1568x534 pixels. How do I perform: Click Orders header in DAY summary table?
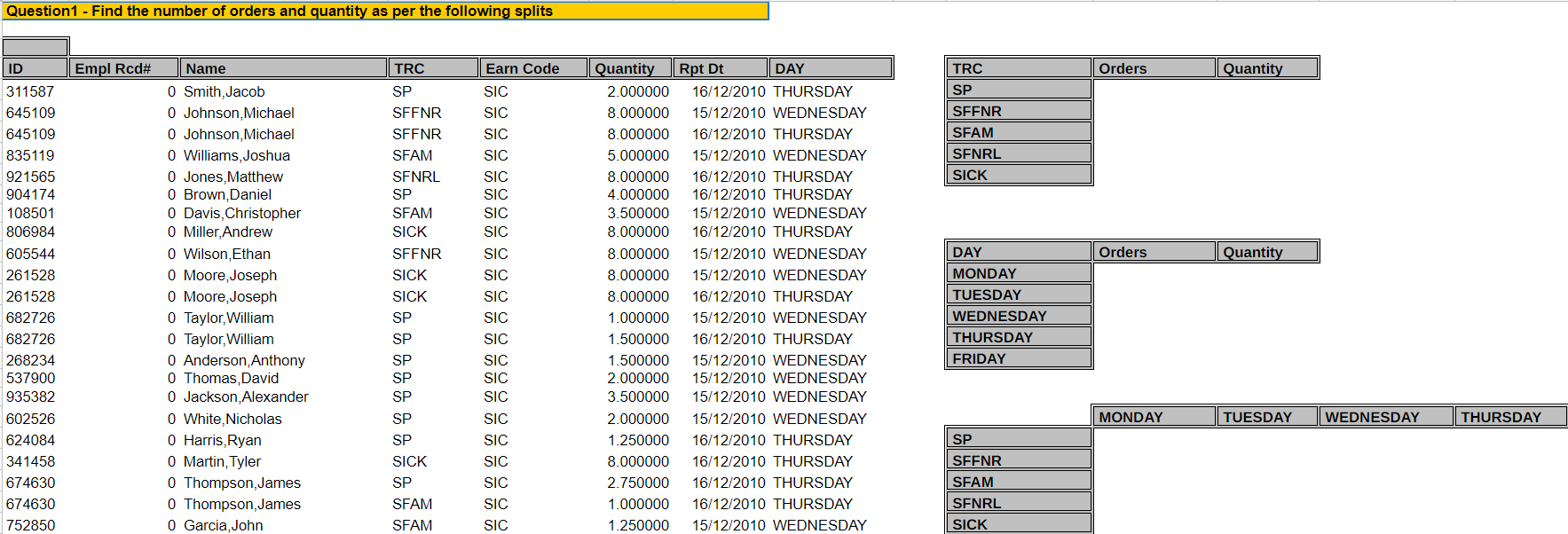(1154, 252)
